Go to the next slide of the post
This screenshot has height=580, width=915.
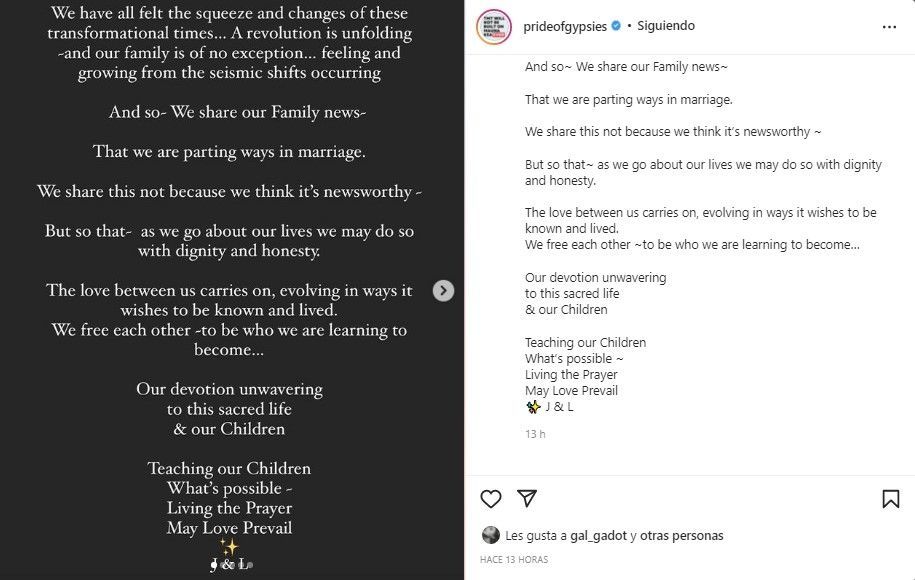[x=443, y=290]
